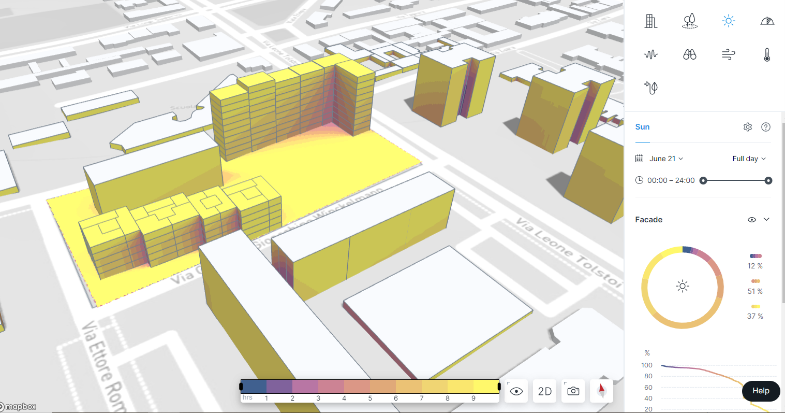Viewport: 785px width, 413px height.
Task: Select the binoculars view analysis icon
Action: (x=689, y=55)
